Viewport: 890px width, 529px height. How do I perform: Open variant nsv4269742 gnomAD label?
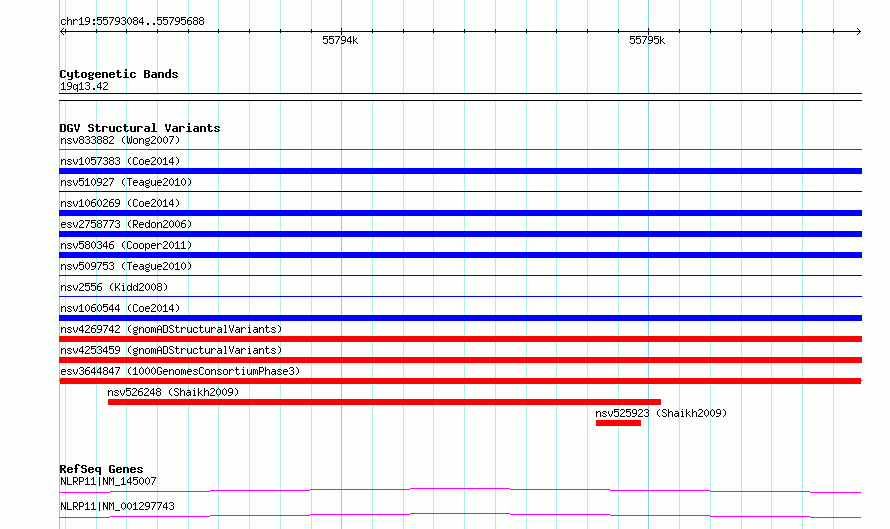pyautogui.click(x=171, y=329)
